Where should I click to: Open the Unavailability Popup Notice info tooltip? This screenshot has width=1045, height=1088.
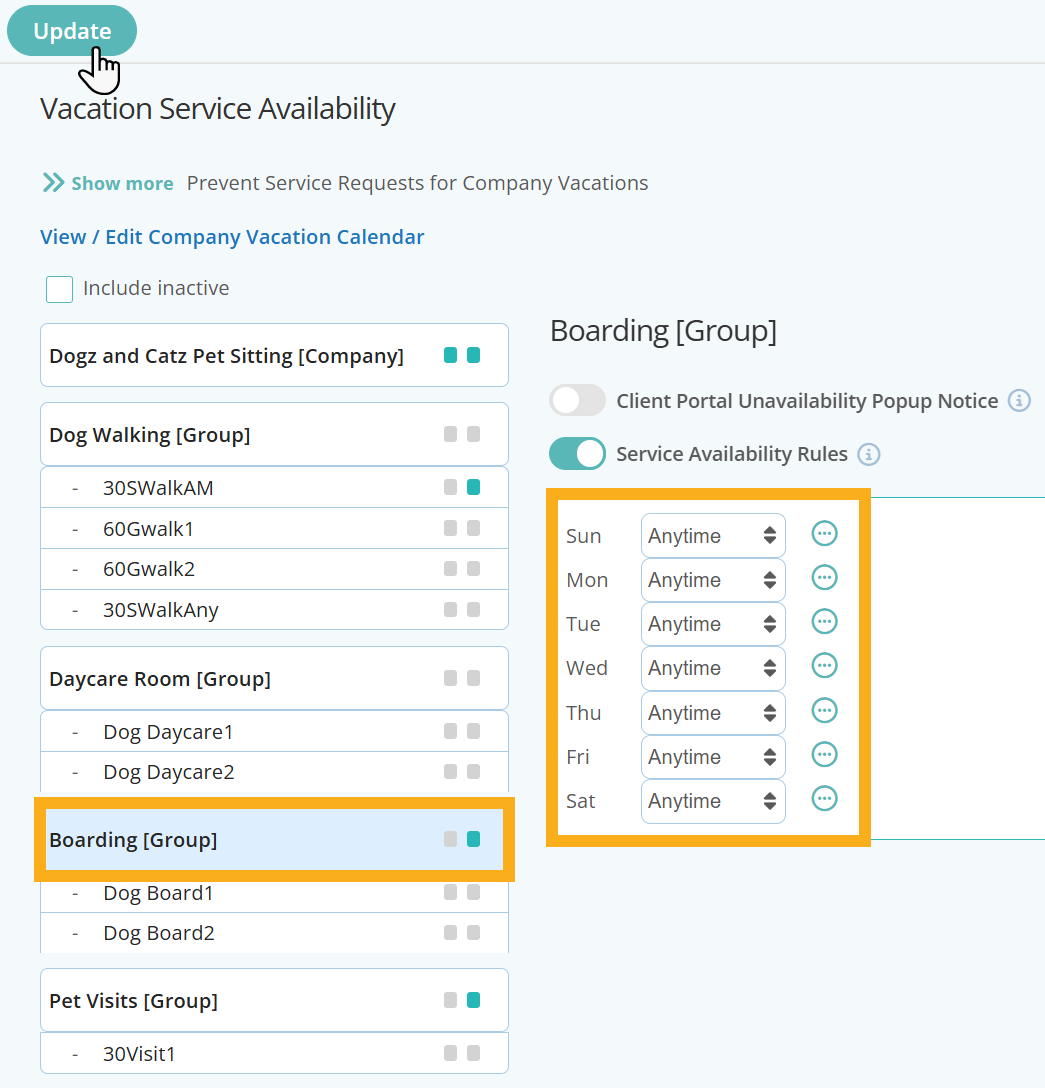(x=1019, y=400)
